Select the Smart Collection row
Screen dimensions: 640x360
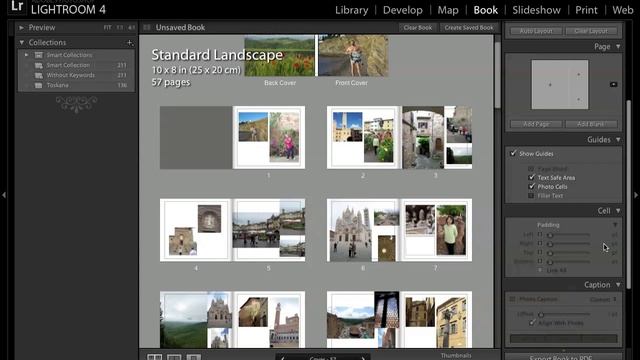coord(76,65)
